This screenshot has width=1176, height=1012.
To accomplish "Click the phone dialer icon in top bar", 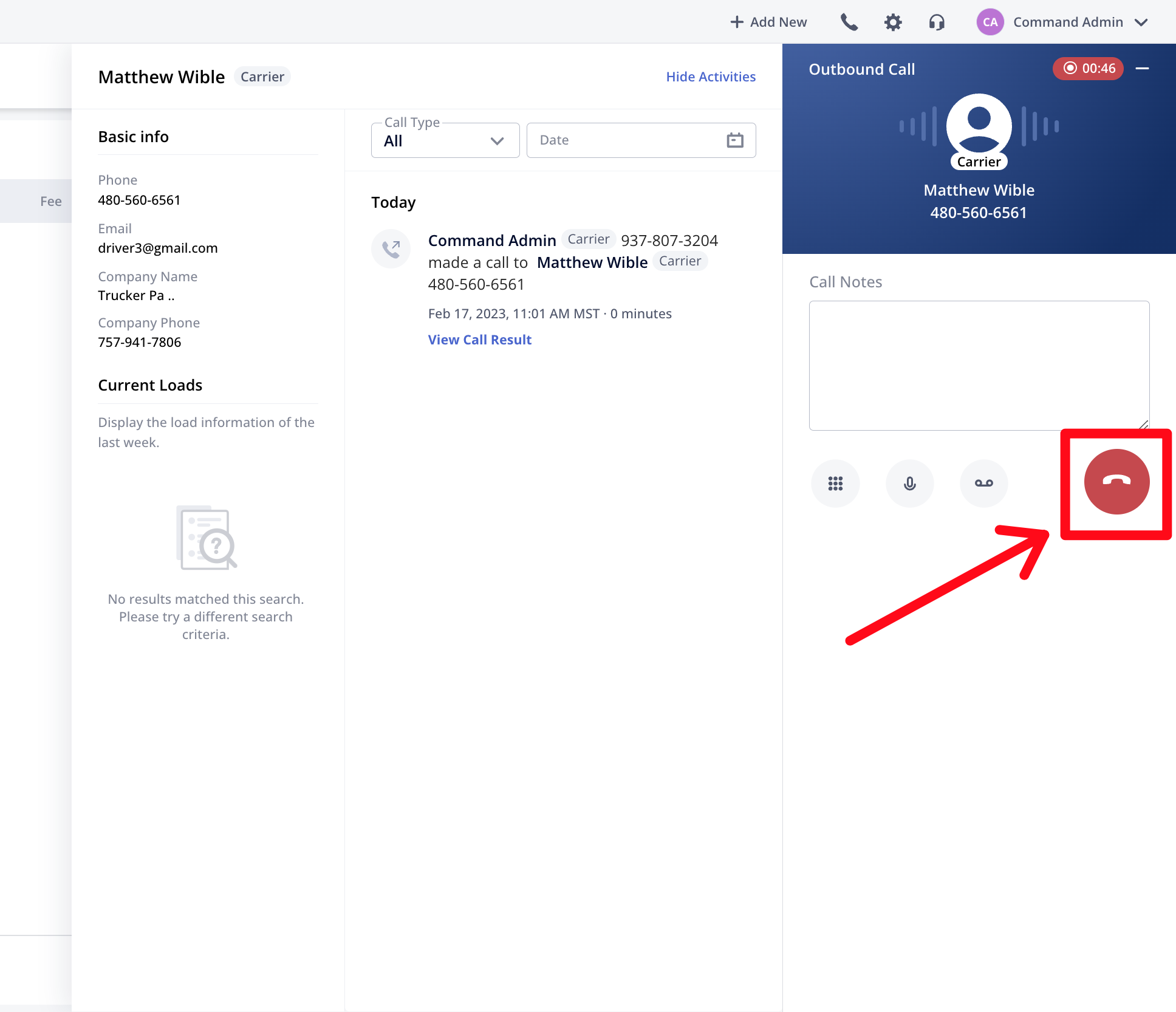I will click(849, 22).
